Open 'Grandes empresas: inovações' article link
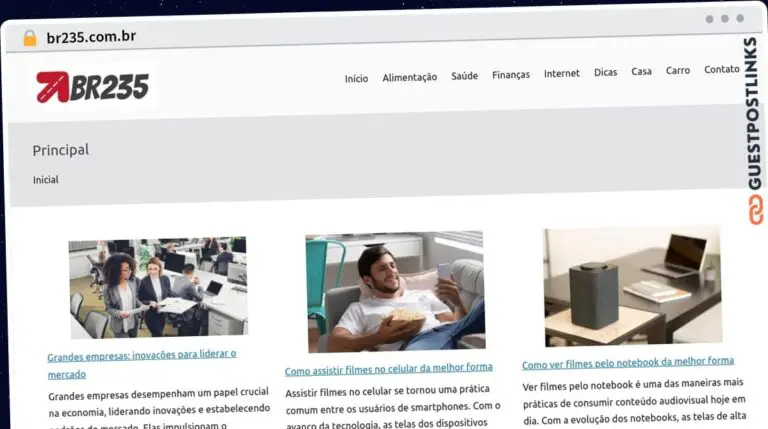This screenshot has height=429, width=768. point(142,364)
